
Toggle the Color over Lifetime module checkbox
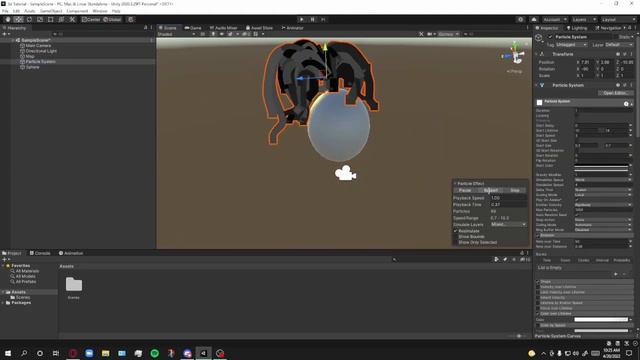538,313
